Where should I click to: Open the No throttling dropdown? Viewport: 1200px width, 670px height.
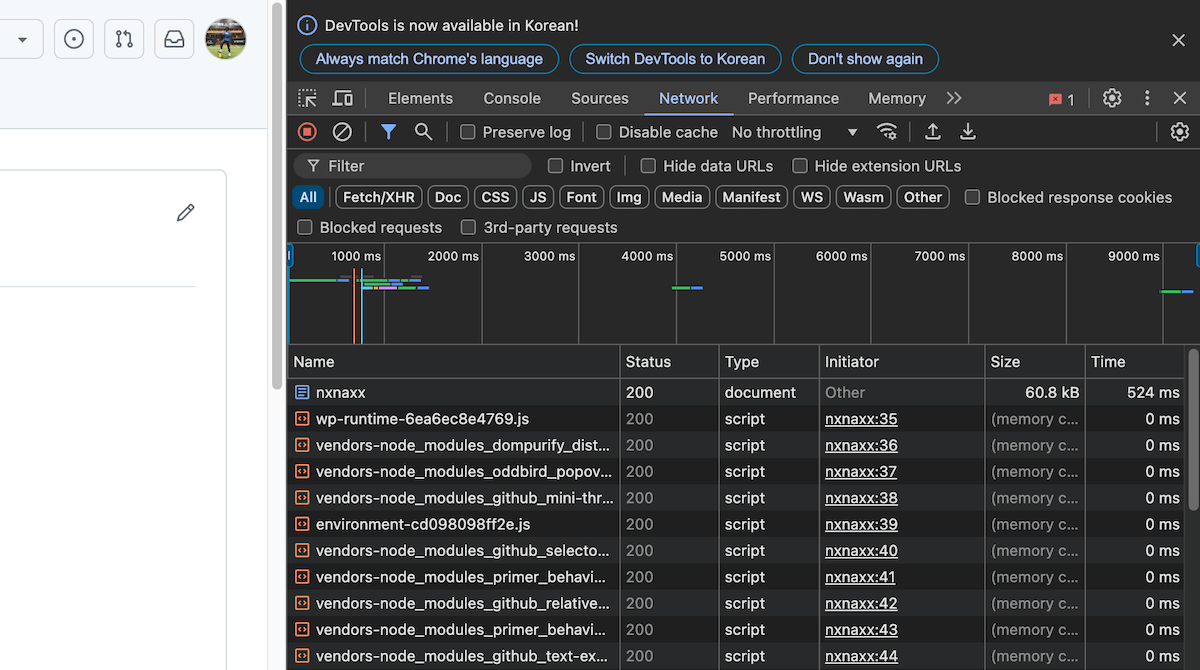coord(795,132)
